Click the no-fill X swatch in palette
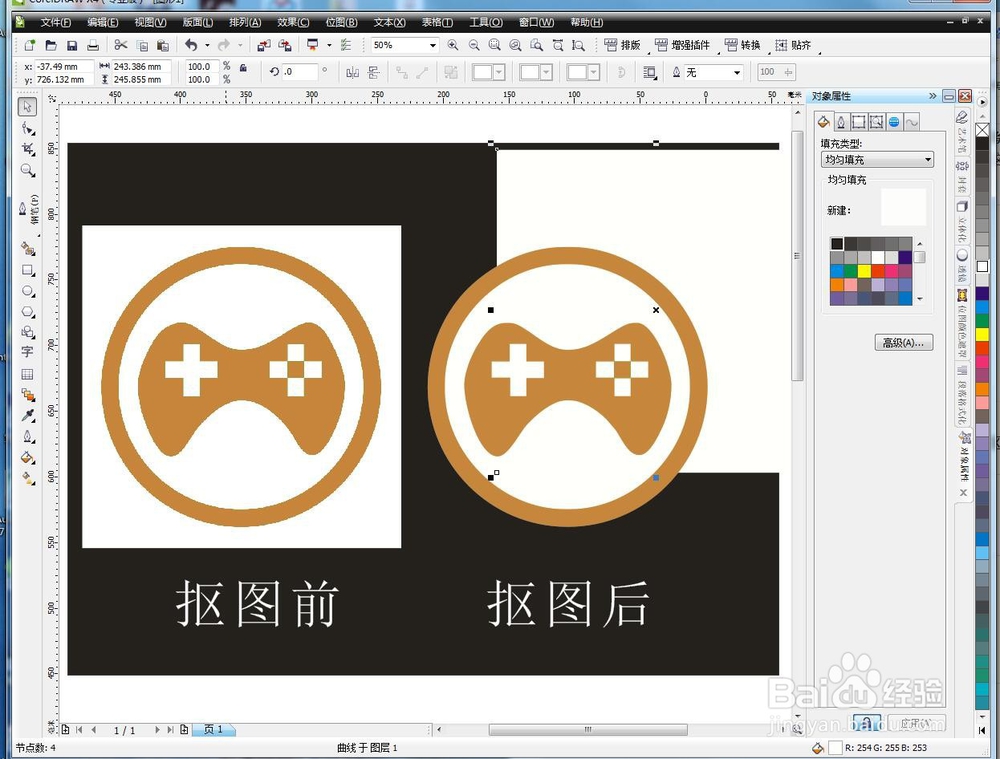The width and height of the screenshot is (1000, 759). pos(982,130)
